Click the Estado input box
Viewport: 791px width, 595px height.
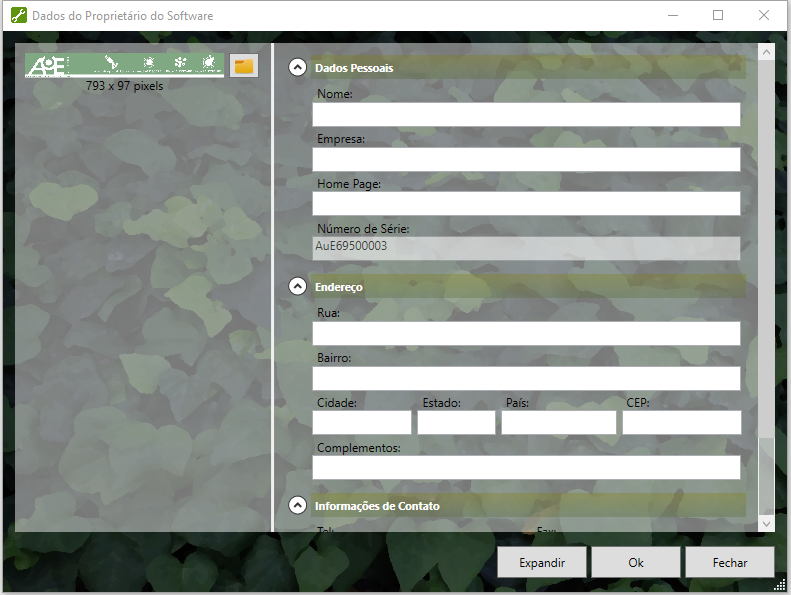pyautogui.click(x=456, y=422)
